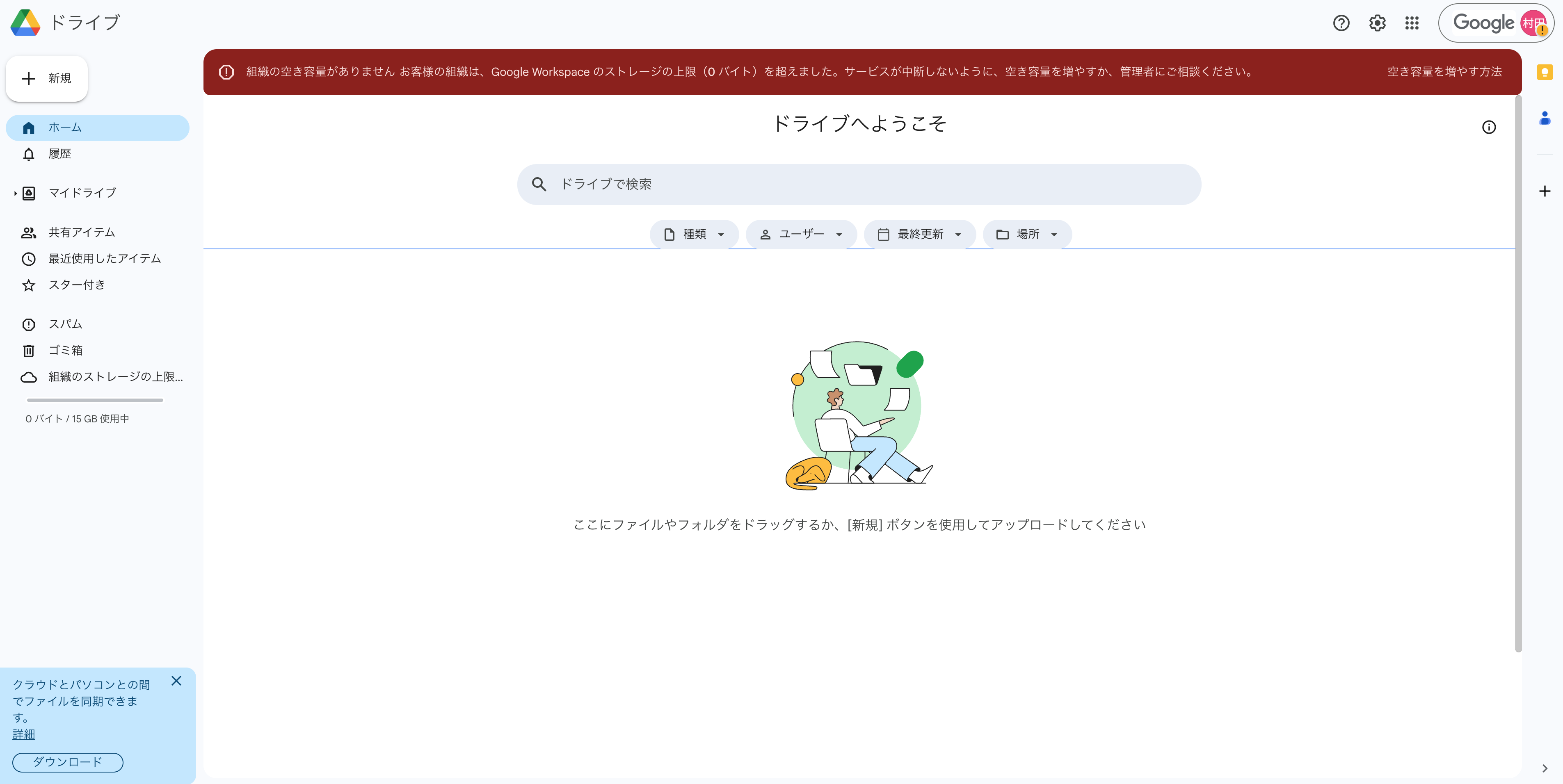This screenshot has height=784, width=1563.
Task: Open the 空き容量を増やす方法 link
Action: 1444,71
